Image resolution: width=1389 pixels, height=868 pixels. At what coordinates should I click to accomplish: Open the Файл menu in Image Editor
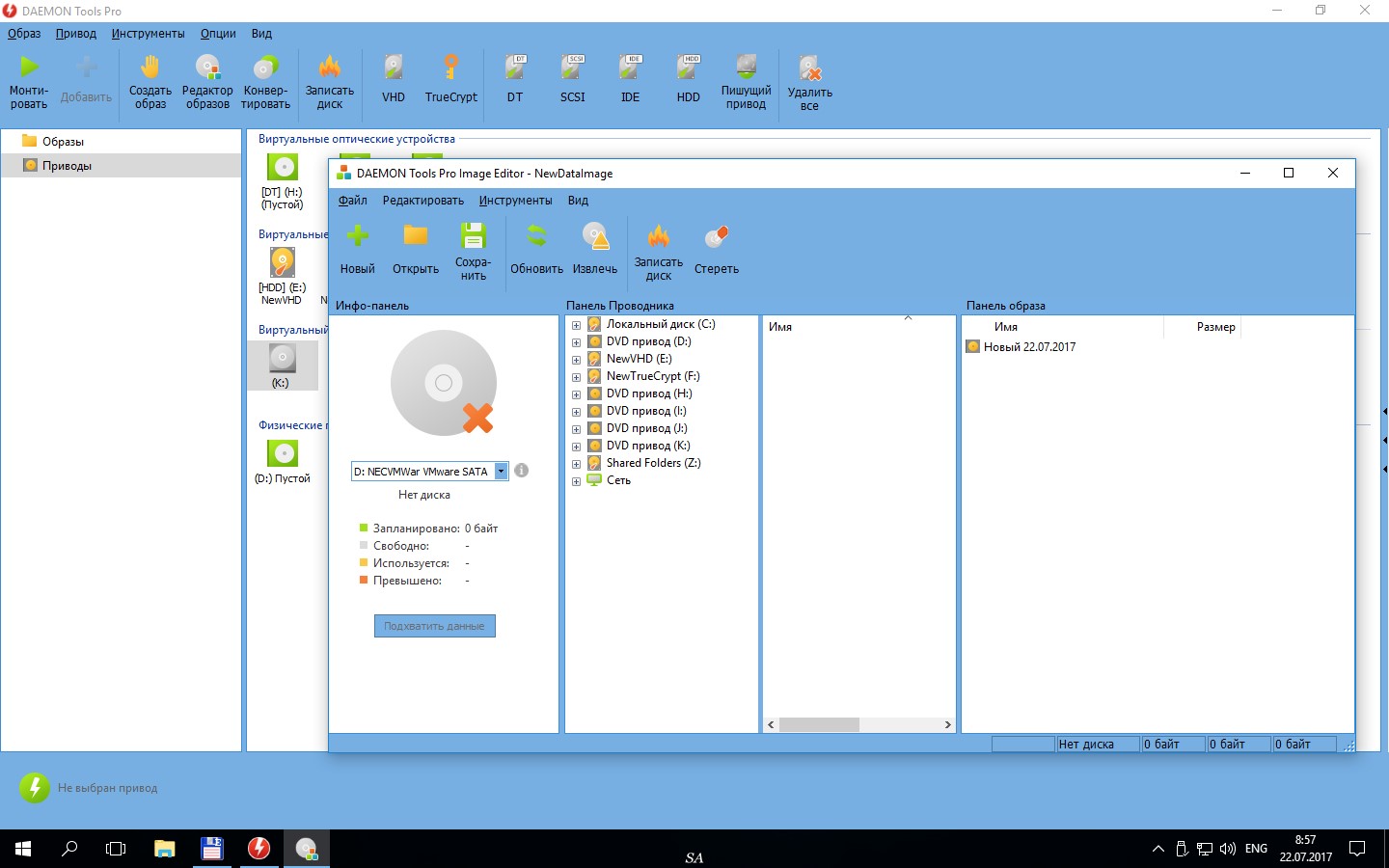(353, 201)
